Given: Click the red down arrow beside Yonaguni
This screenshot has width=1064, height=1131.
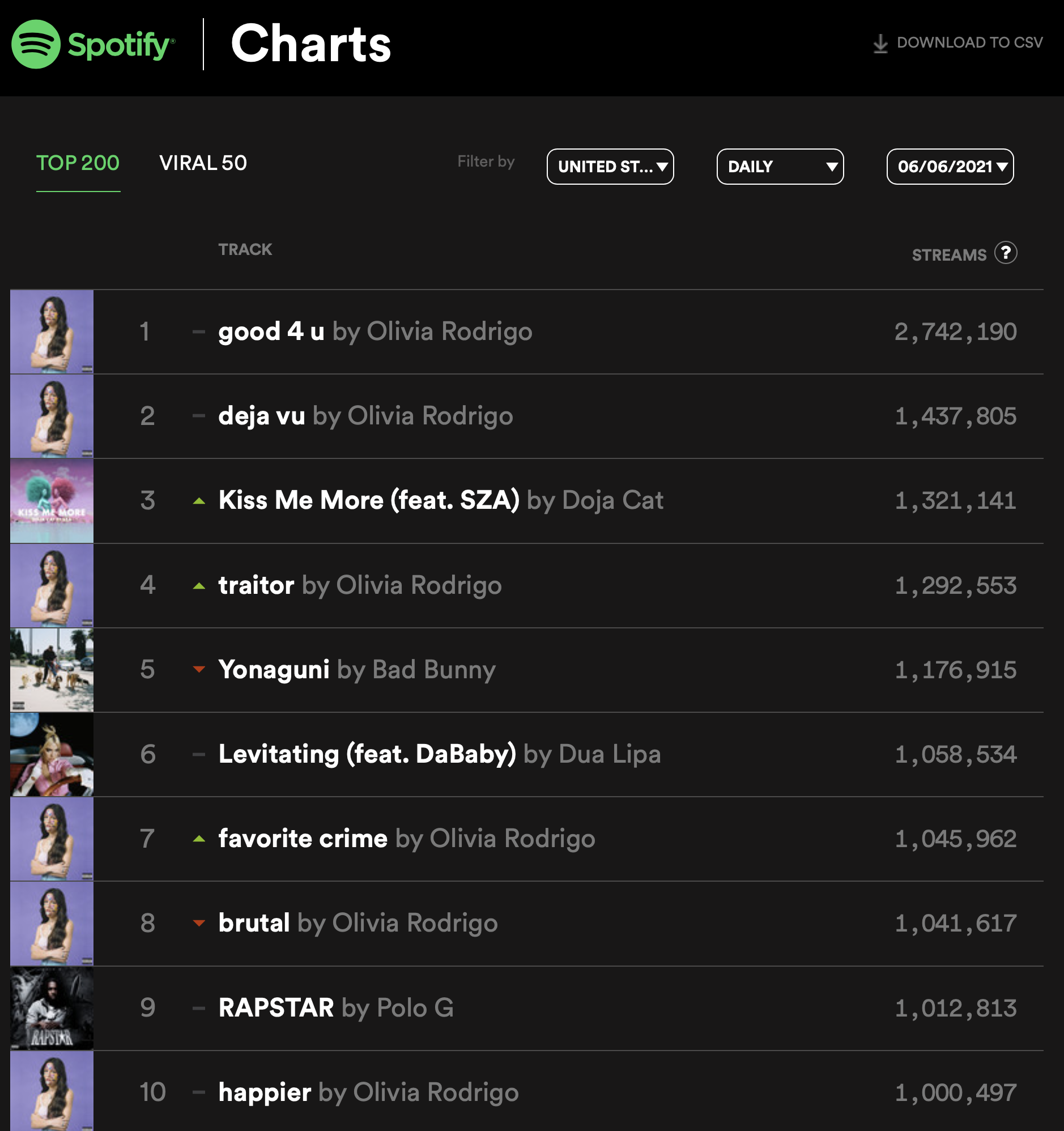Looking at the screenshot, I should click(x=198, y=669).
